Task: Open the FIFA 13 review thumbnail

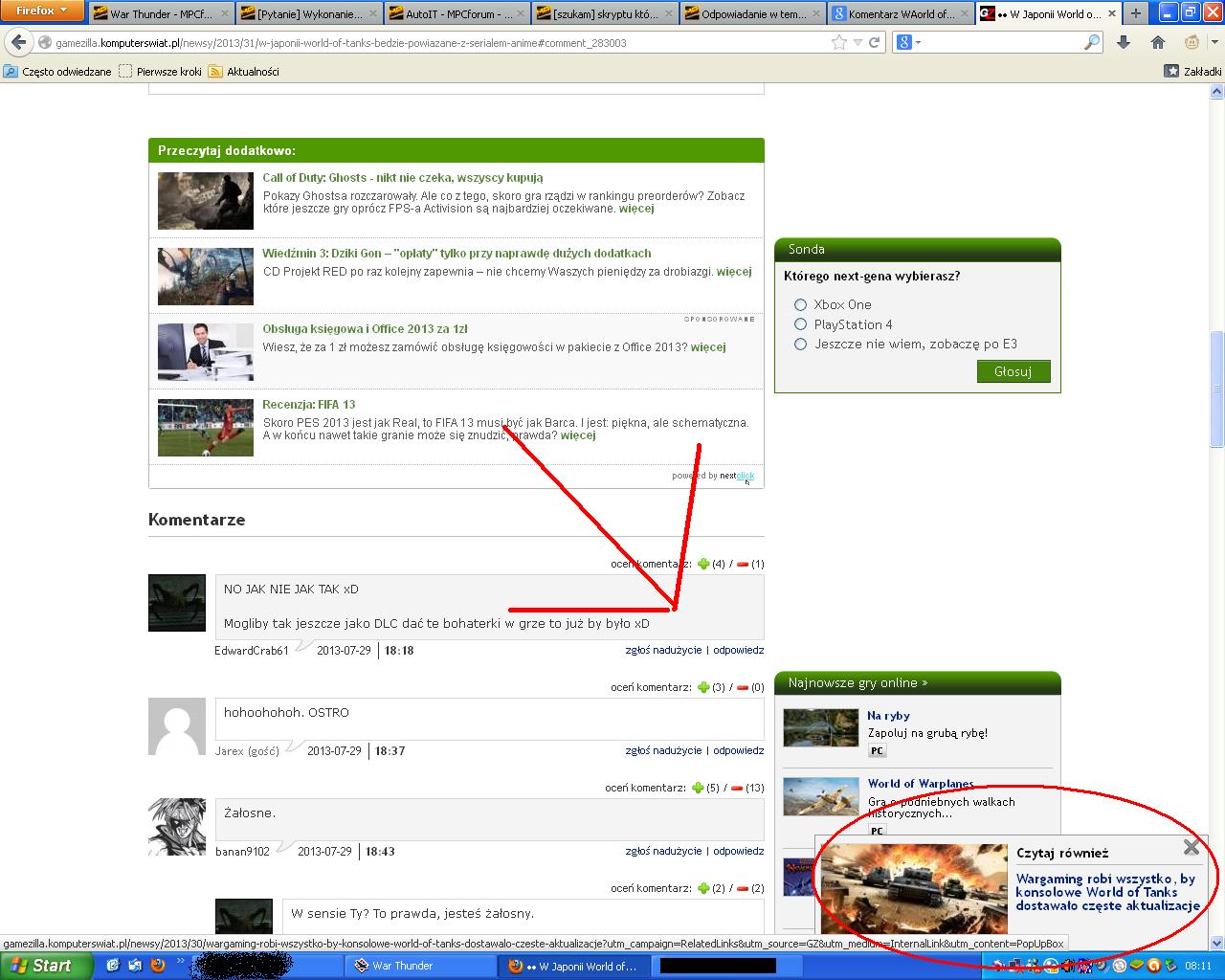Action: tap(206, 428)
